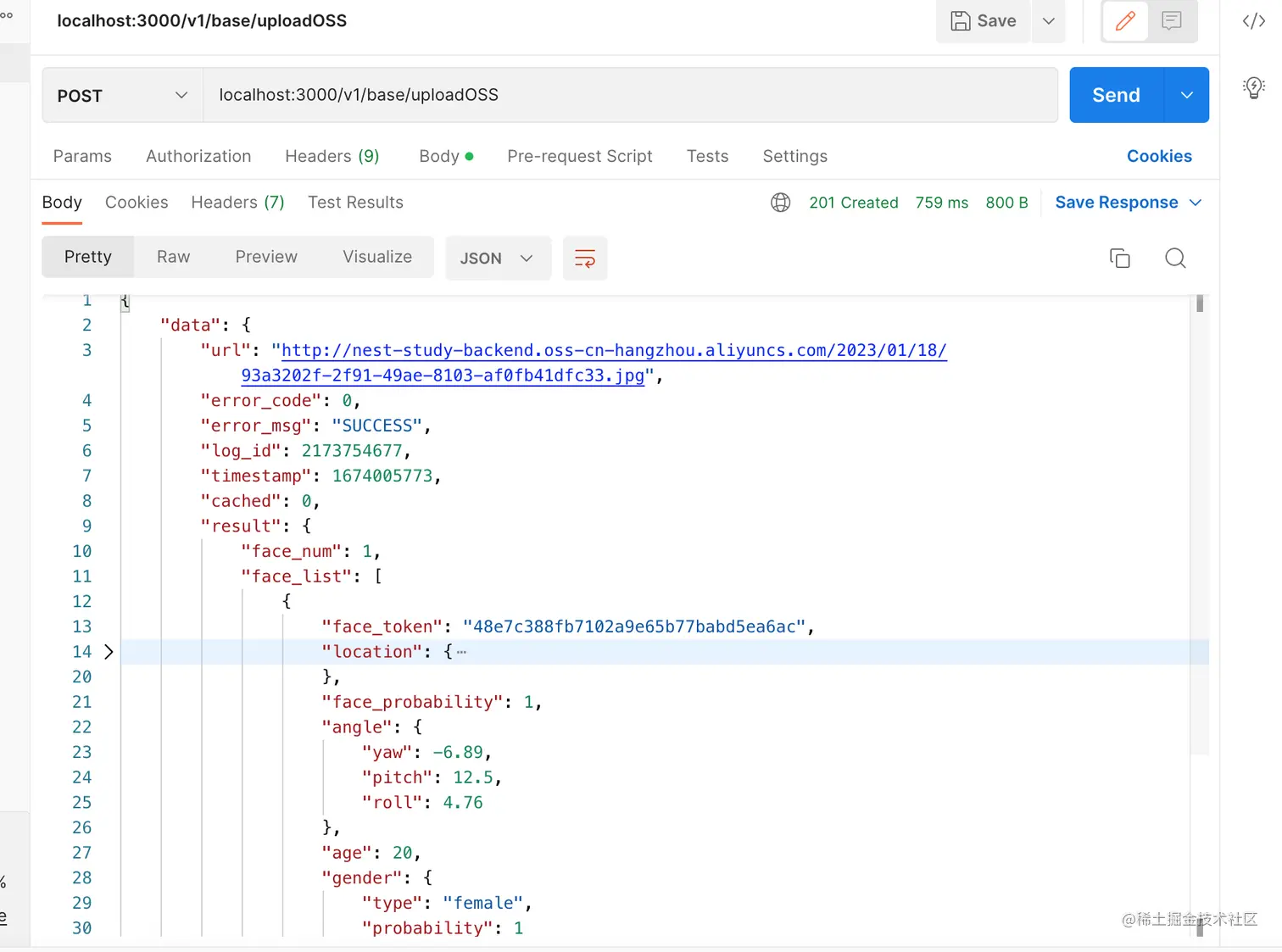Click the Cookies link

(1159, 156)
